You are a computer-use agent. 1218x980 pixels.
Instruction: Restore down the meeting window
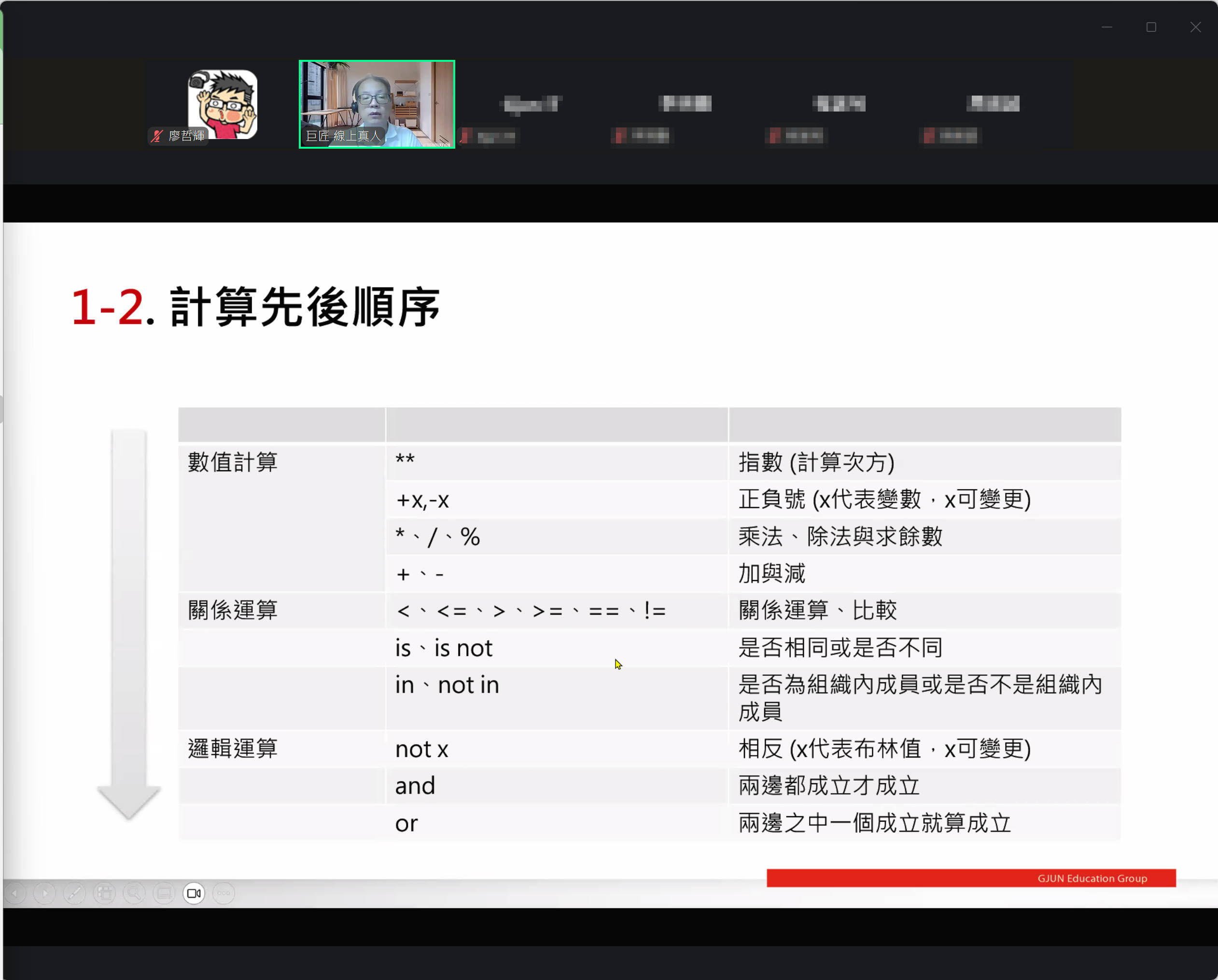pyautogui.click(x=1151, y=27)
